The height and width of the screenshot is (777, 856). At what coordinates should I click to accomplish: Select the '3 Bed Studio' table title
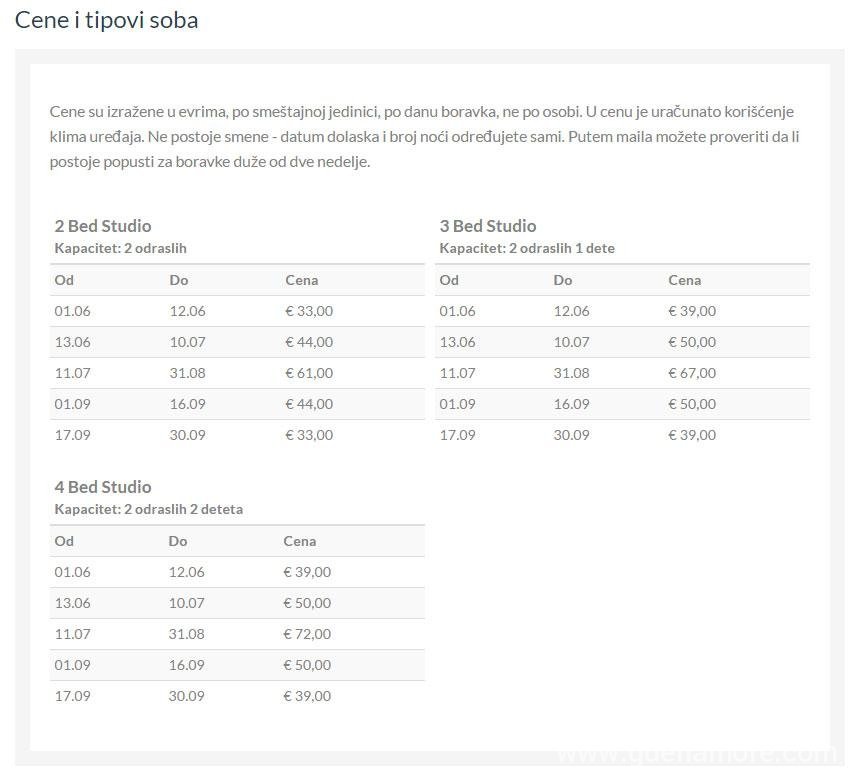488,226
